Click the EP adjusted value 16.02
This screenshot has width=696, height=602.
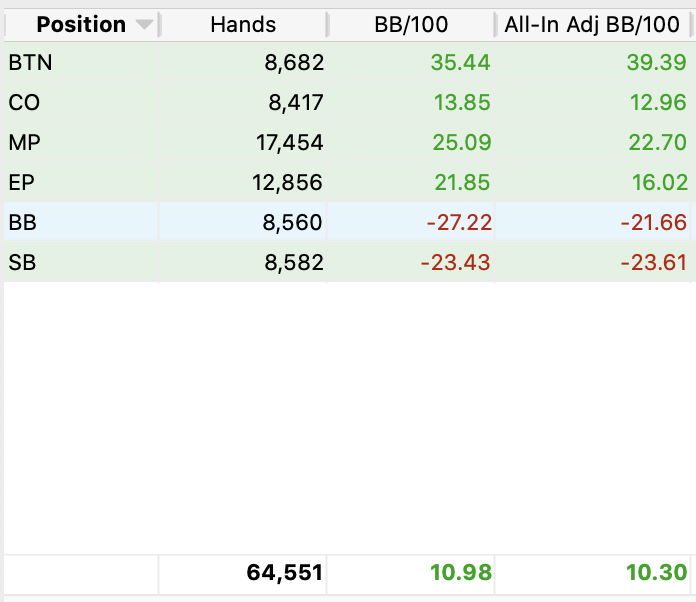point(658,182)
